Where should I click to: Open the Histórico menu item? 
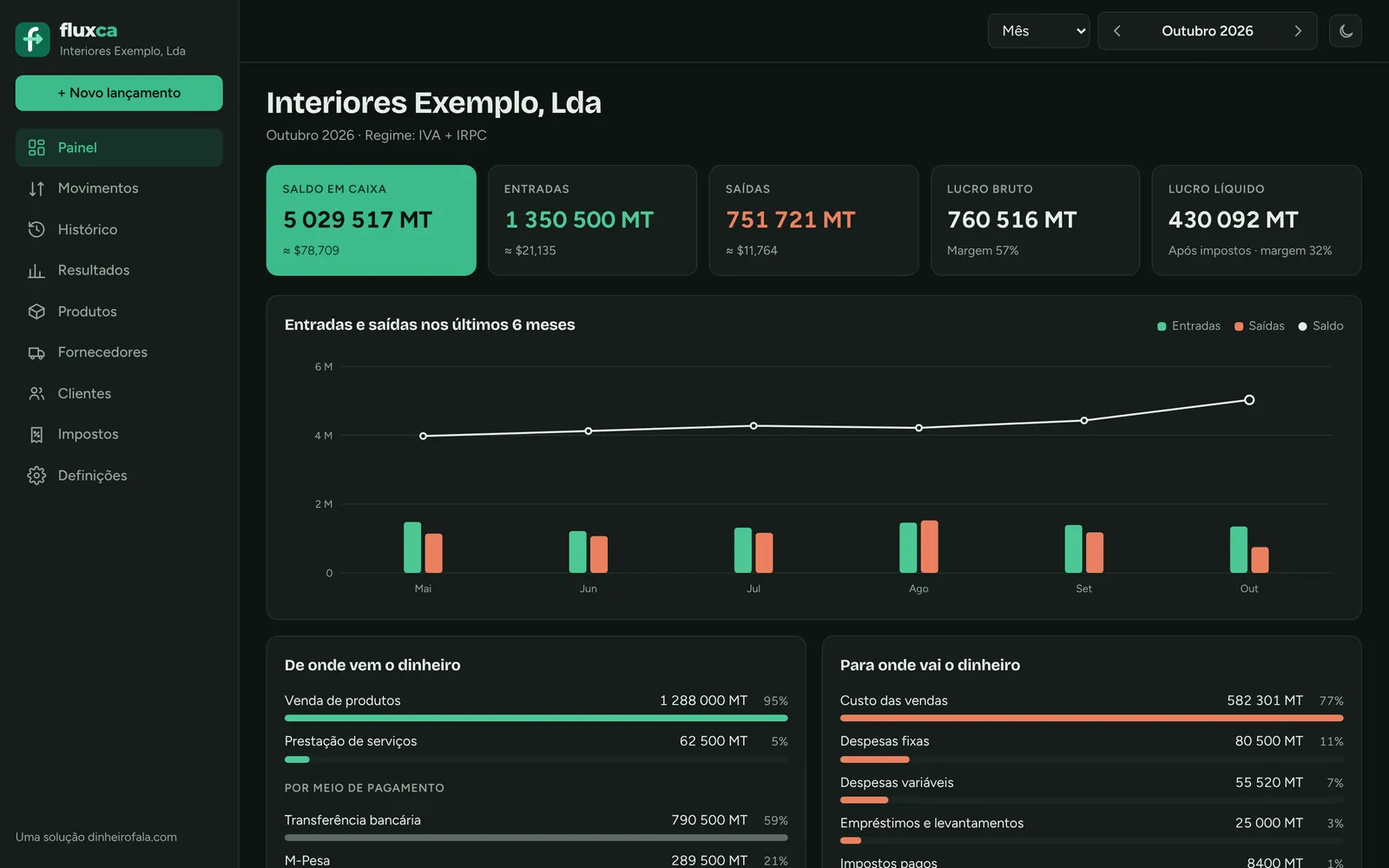tap(119, 229)
